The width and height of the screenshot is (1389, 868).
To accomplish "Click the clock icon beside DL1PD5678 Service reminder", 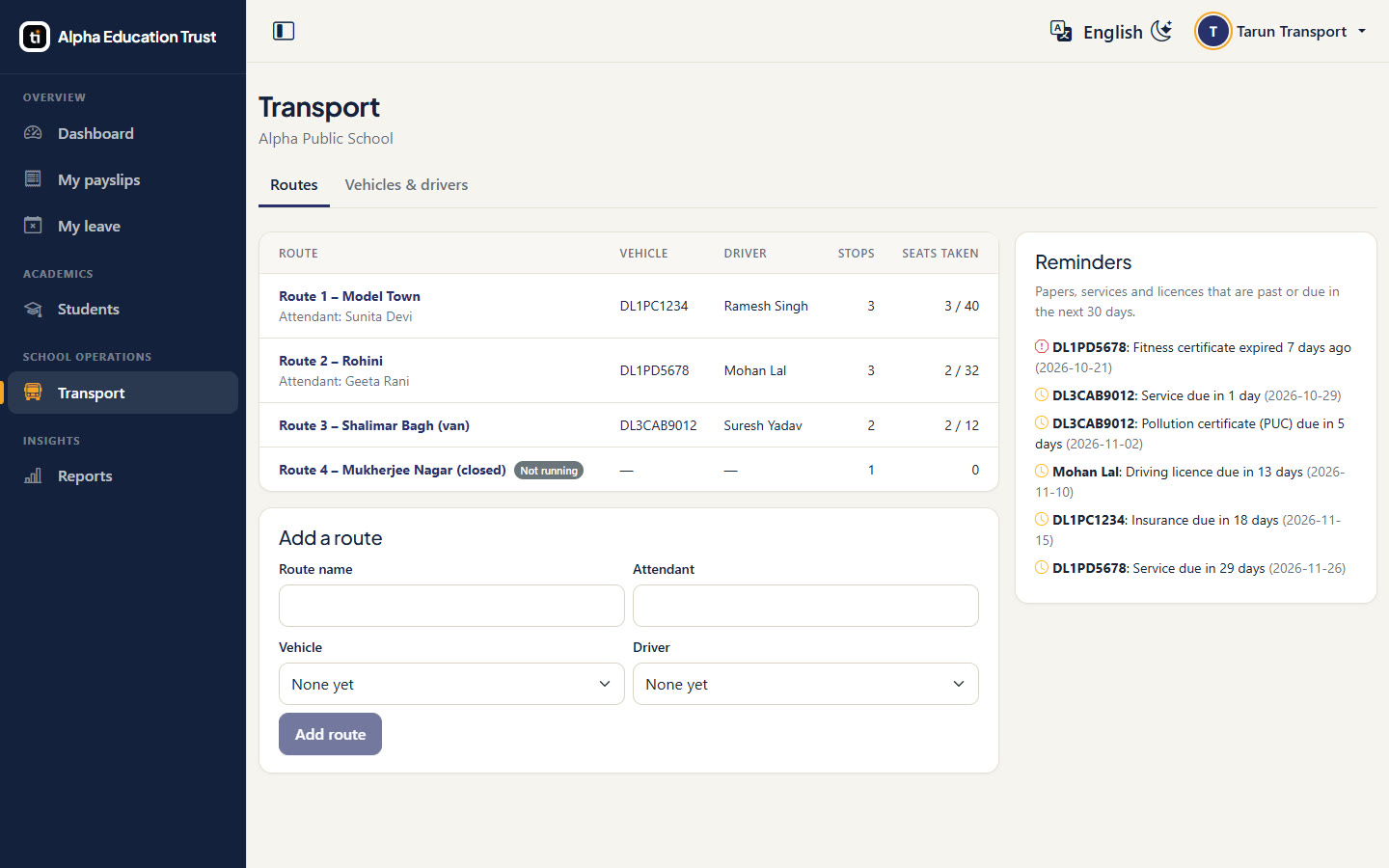I will pyautogui.click(x=1042, y=568).
